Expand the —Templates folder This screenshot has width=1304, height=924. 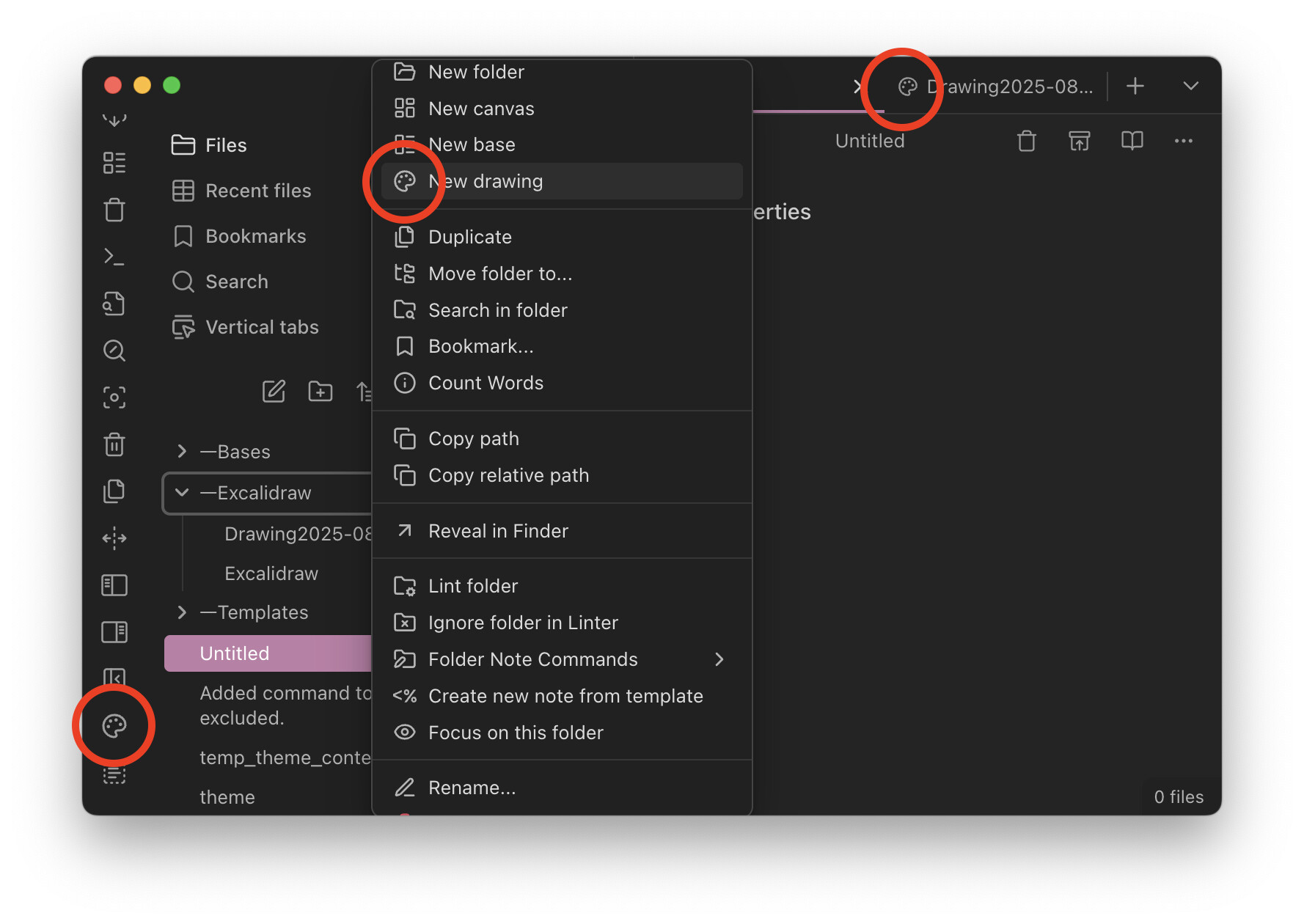coord(182,612)
